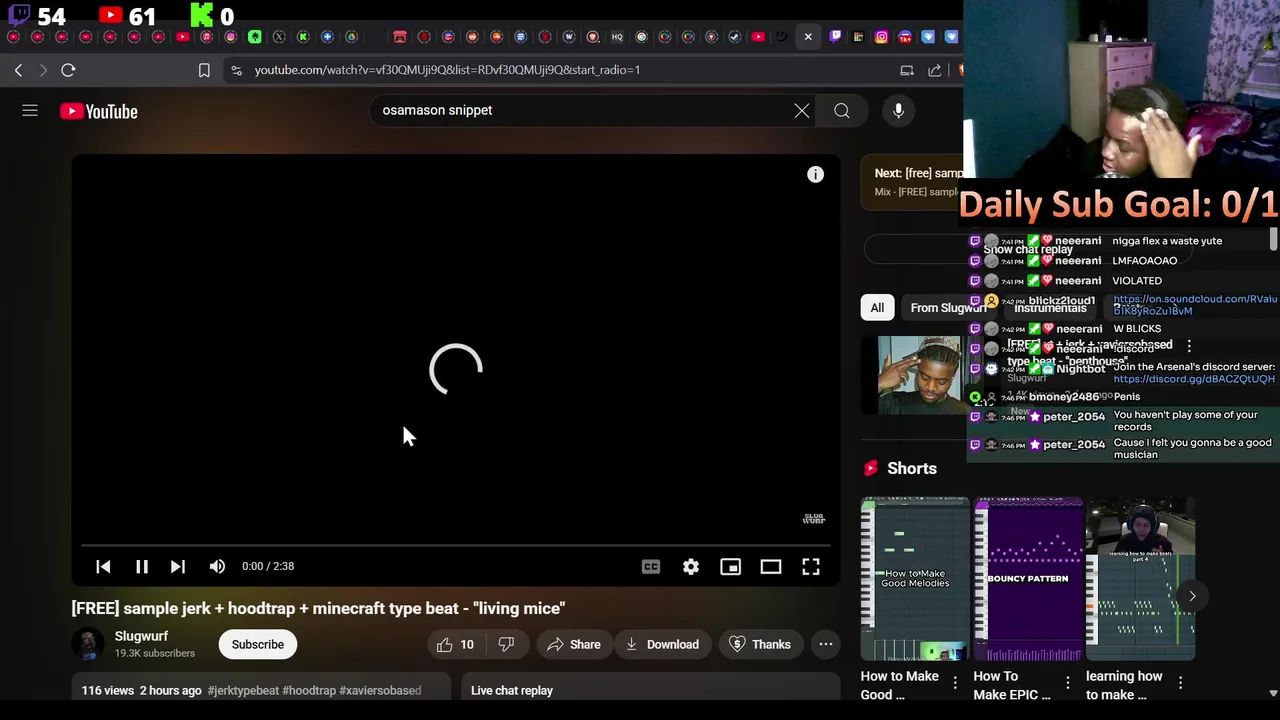
Task: Share the video
Action: pos(573,644)
